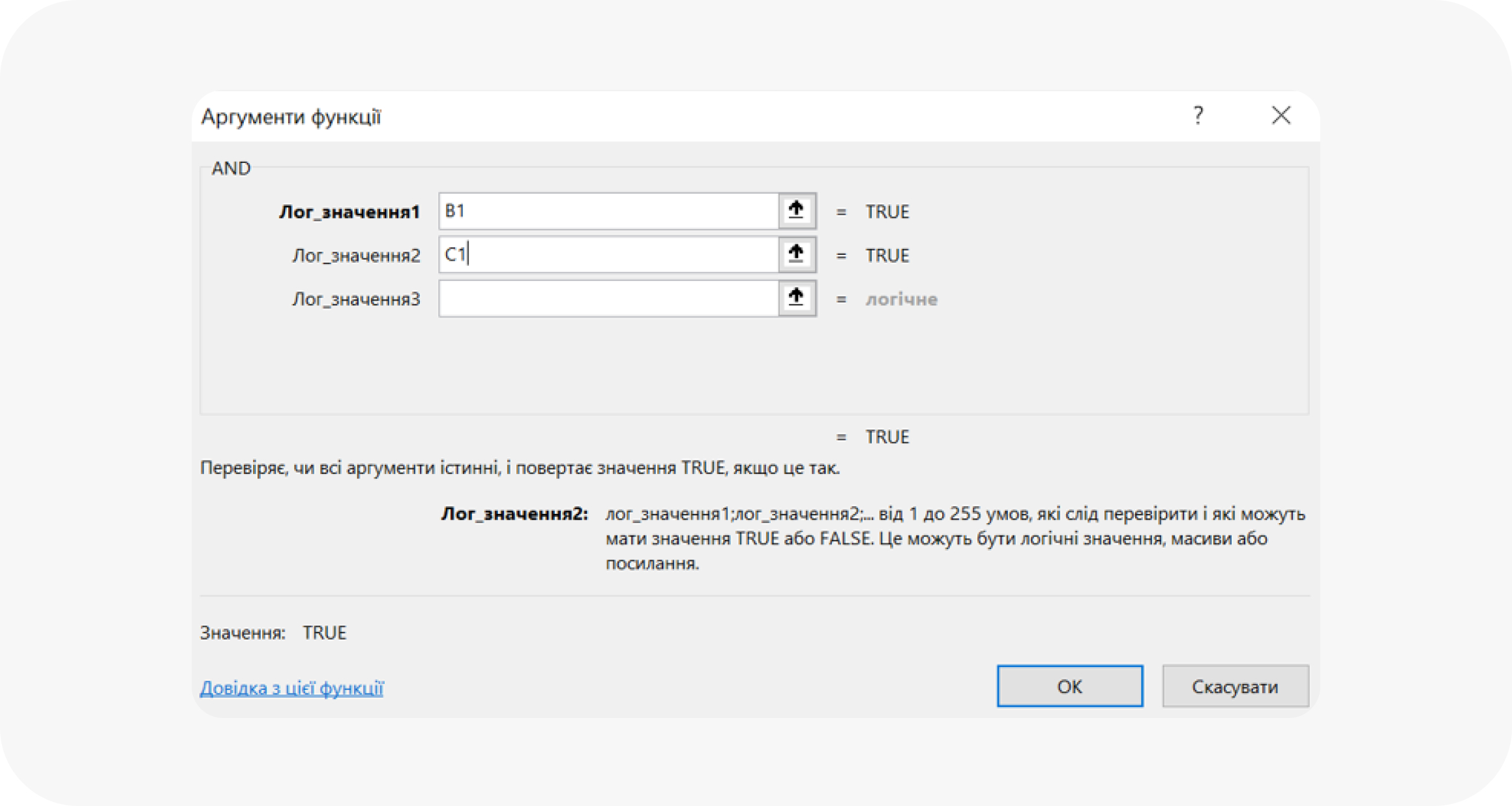Click TRUE result beside Лог_значення1
This screenshot has height=806, width=1512.
[887, 212]
